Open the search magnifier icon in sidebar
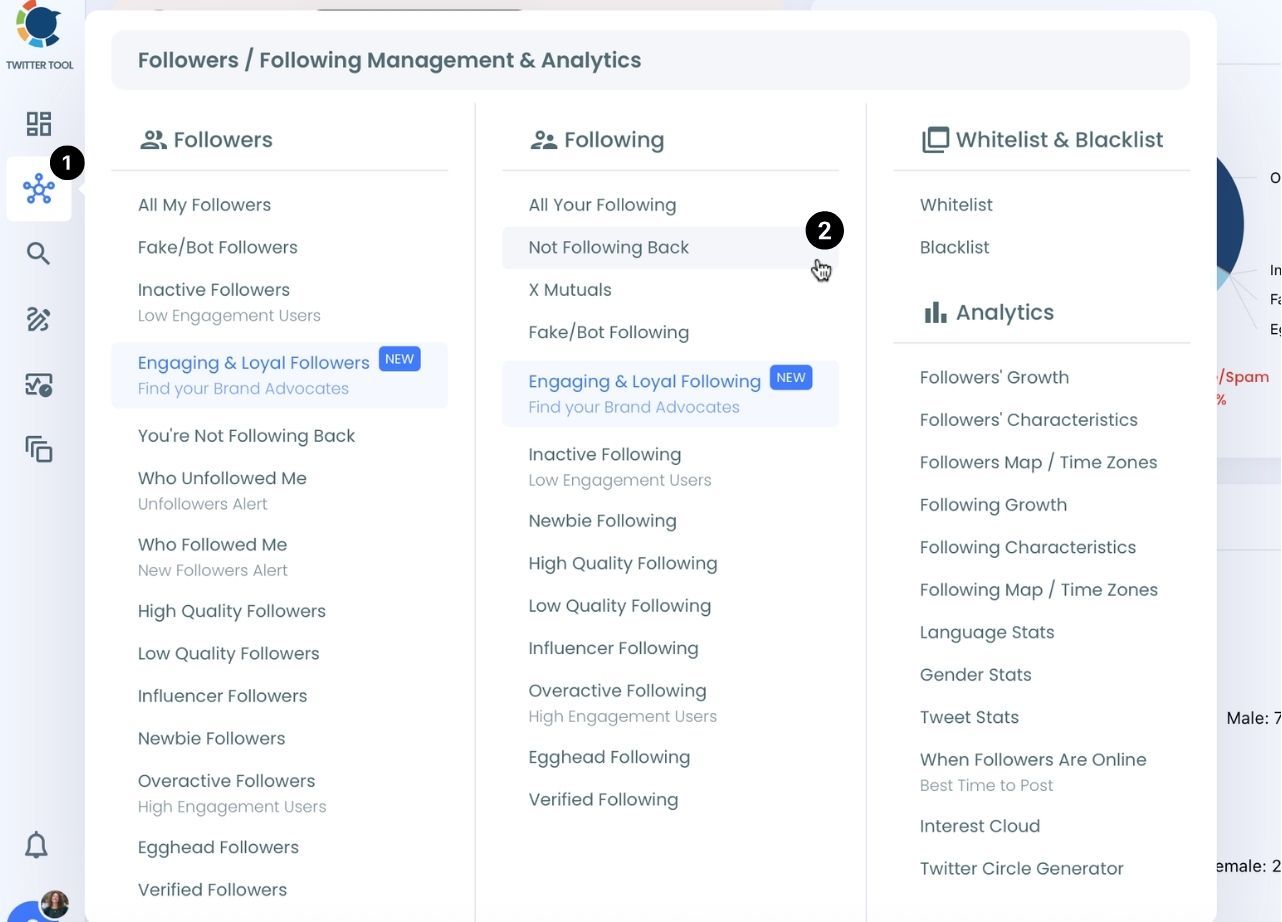 tap(39, 254)
